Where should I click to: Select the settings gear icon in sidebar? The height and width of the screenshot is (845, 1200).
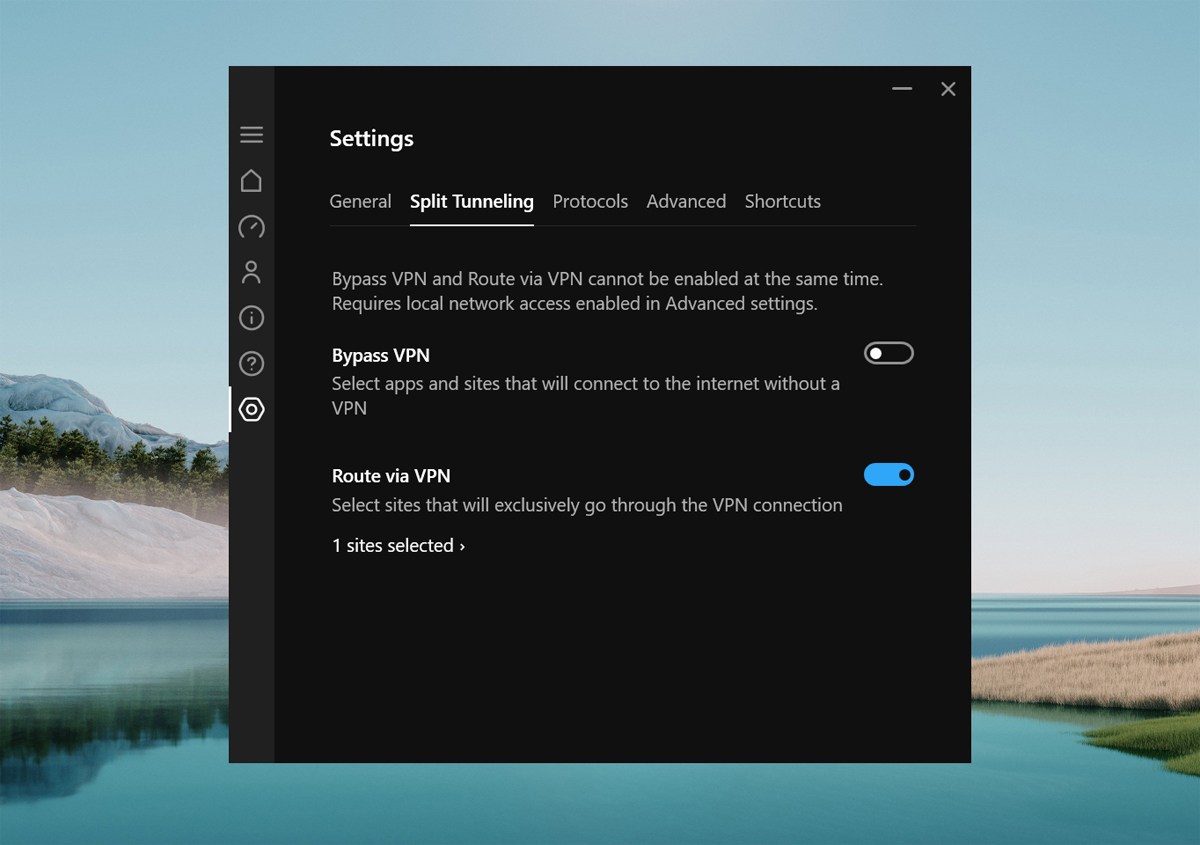point(251,409)
